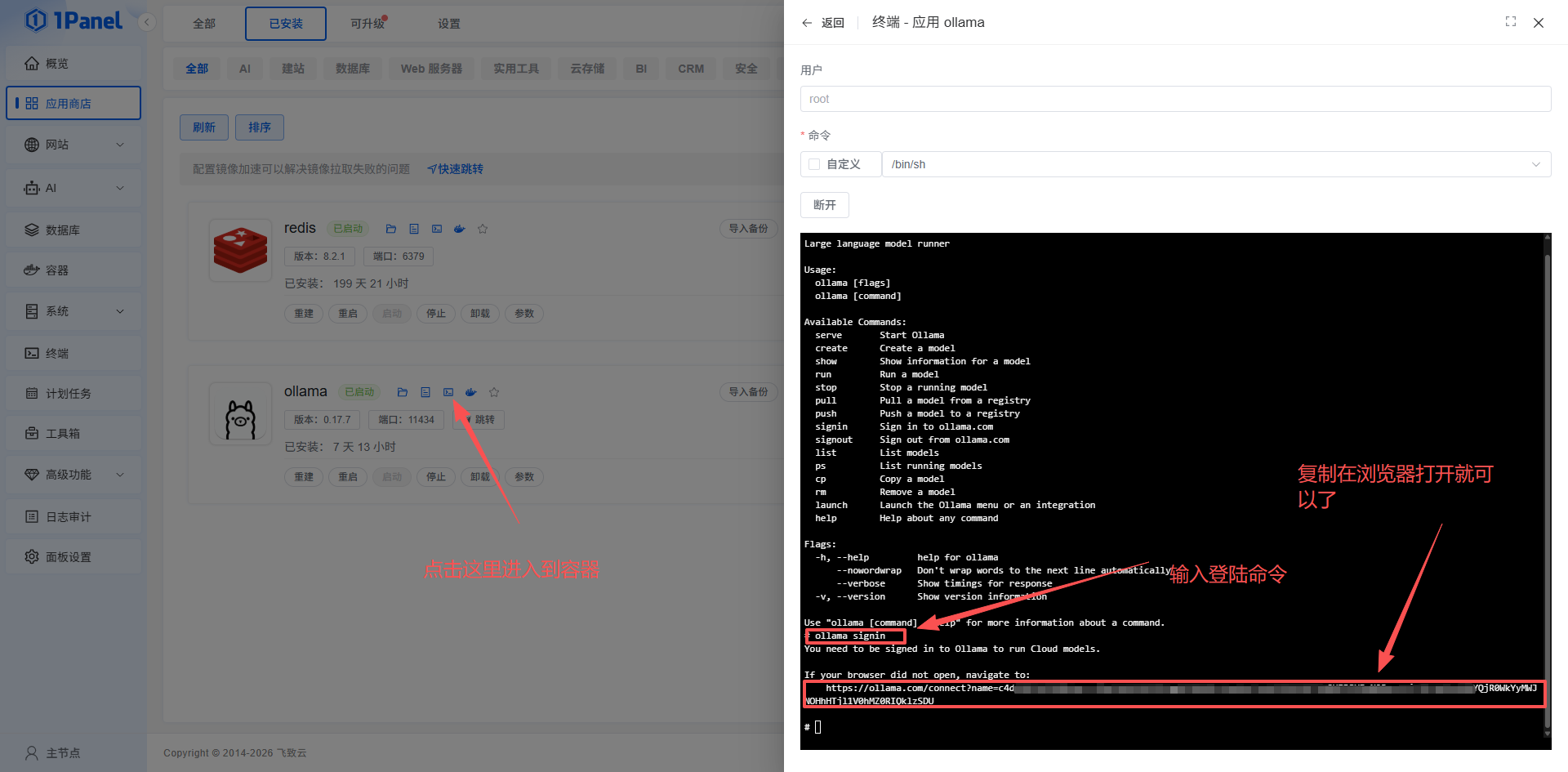Open 参数 parameters for redis
This screenshot has width=1568, height=772.
click(x=524, y=314)
